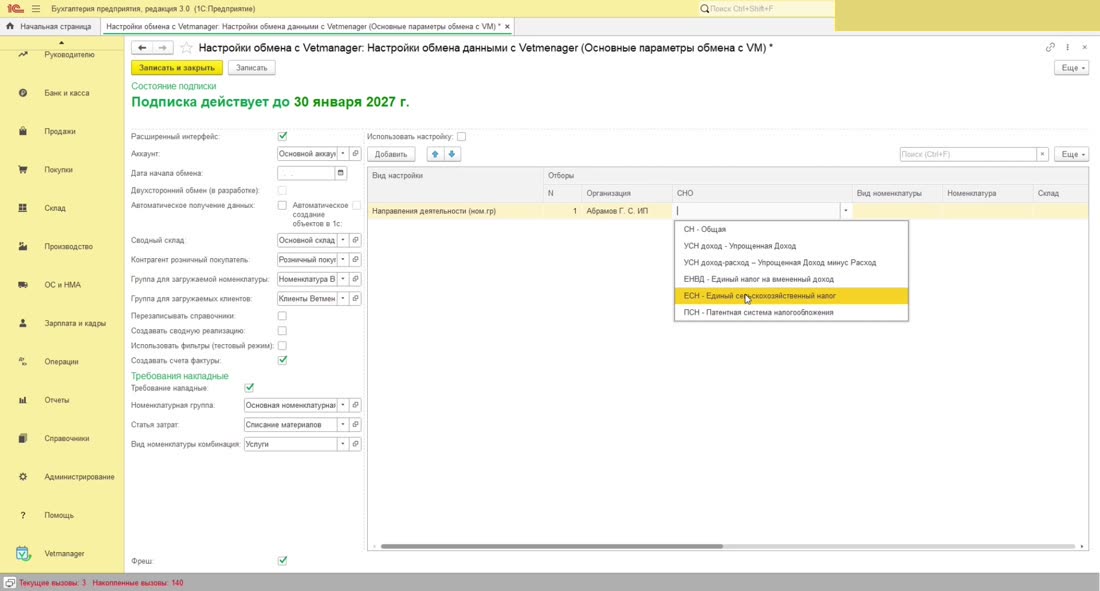This screenshot has width=1100, height=591.
Task: Toggle Создавать счета фактуры checkbox
Action: (x=282, y=360)
